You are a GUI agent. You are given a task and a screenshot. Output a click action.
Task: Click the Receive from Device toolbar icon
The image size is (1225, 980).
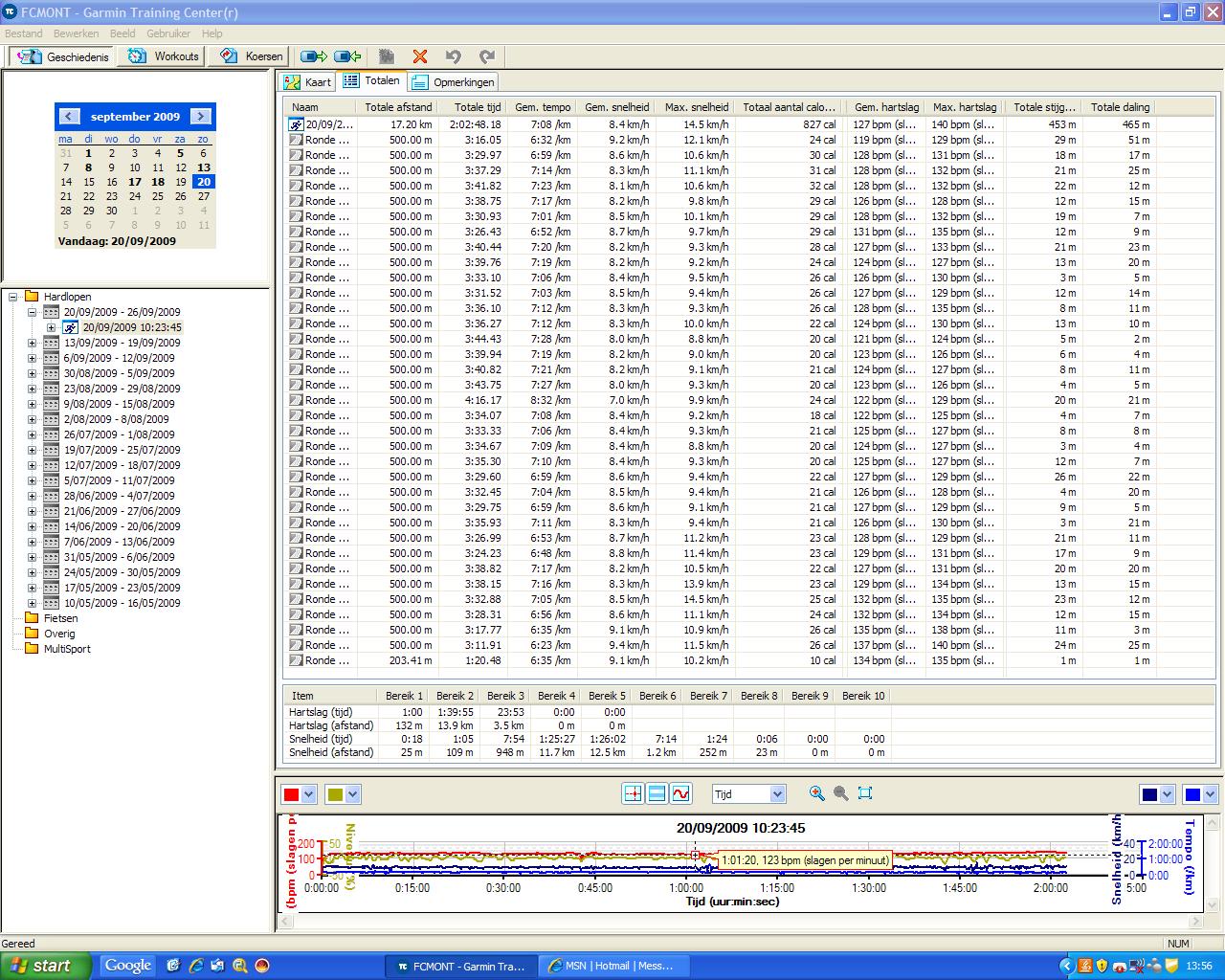click(x=347, y=56)
